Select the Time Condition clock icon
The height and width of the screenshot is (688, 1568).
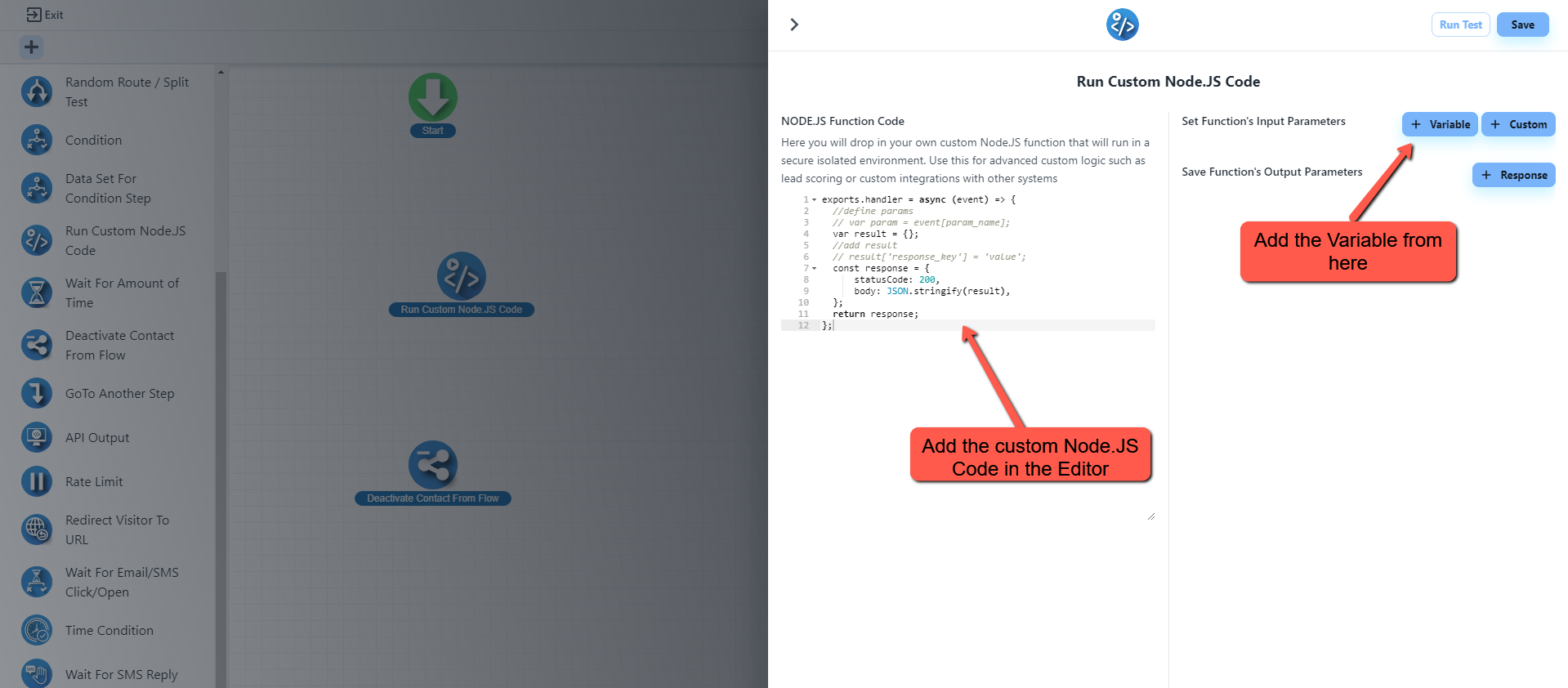[x=37, y=631]
